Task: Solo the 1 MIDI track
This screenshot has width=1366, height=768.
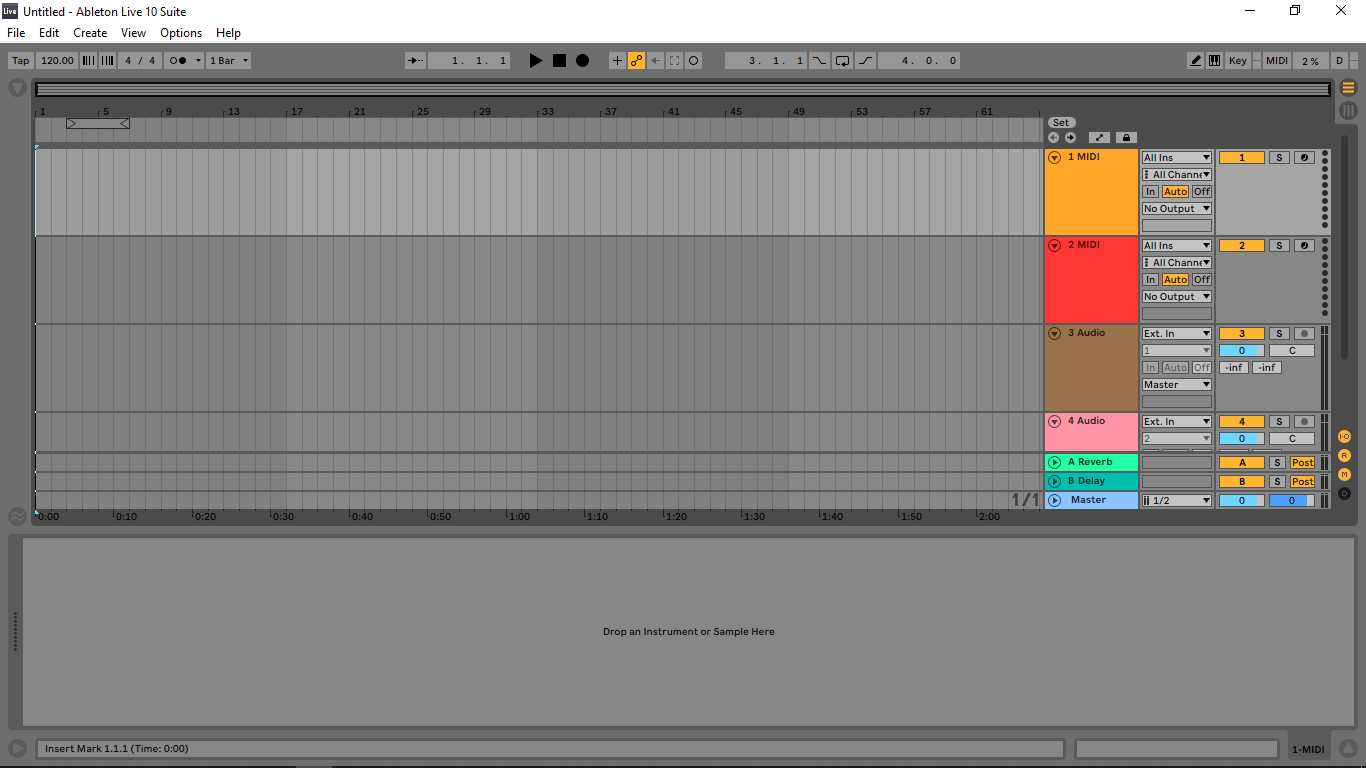Action: [x=1279, y=158]
